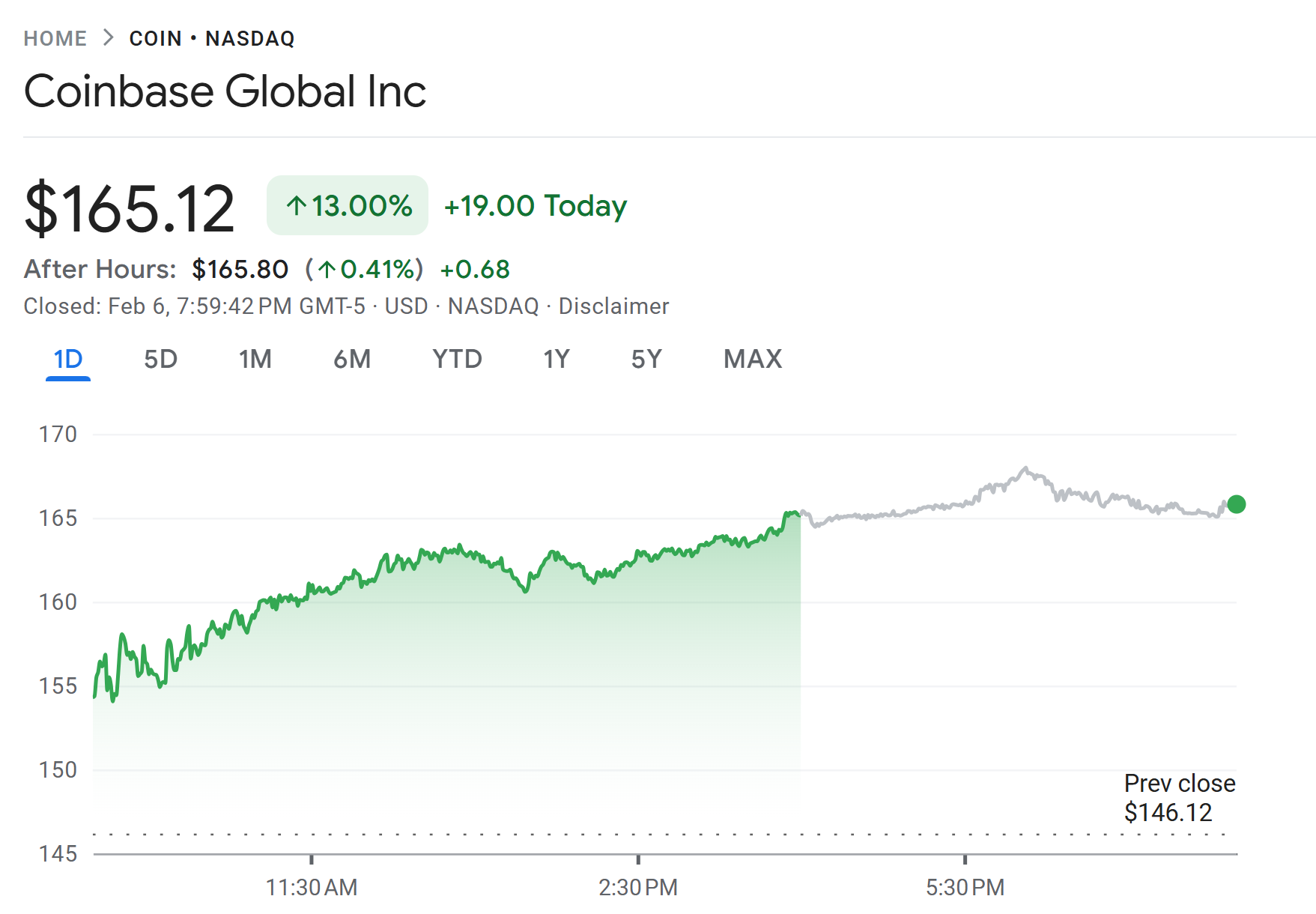Select the COIN · NASDAQ breadcrumb item
The width and height of the screenshot is (1316, 914).
click(212, 38)
